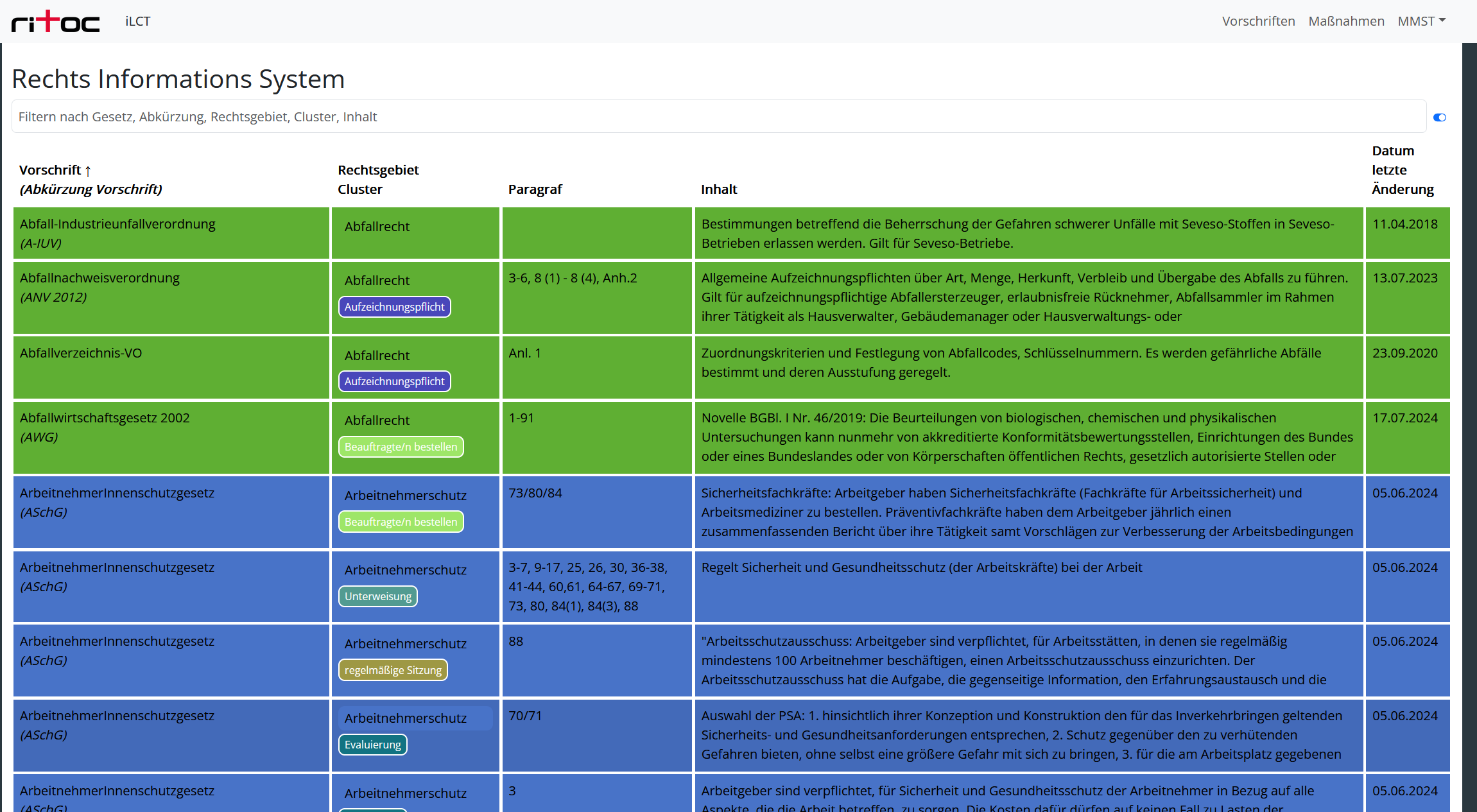
Task: Open the Vorschriften menu item
Action: (x=1258, y=21)
